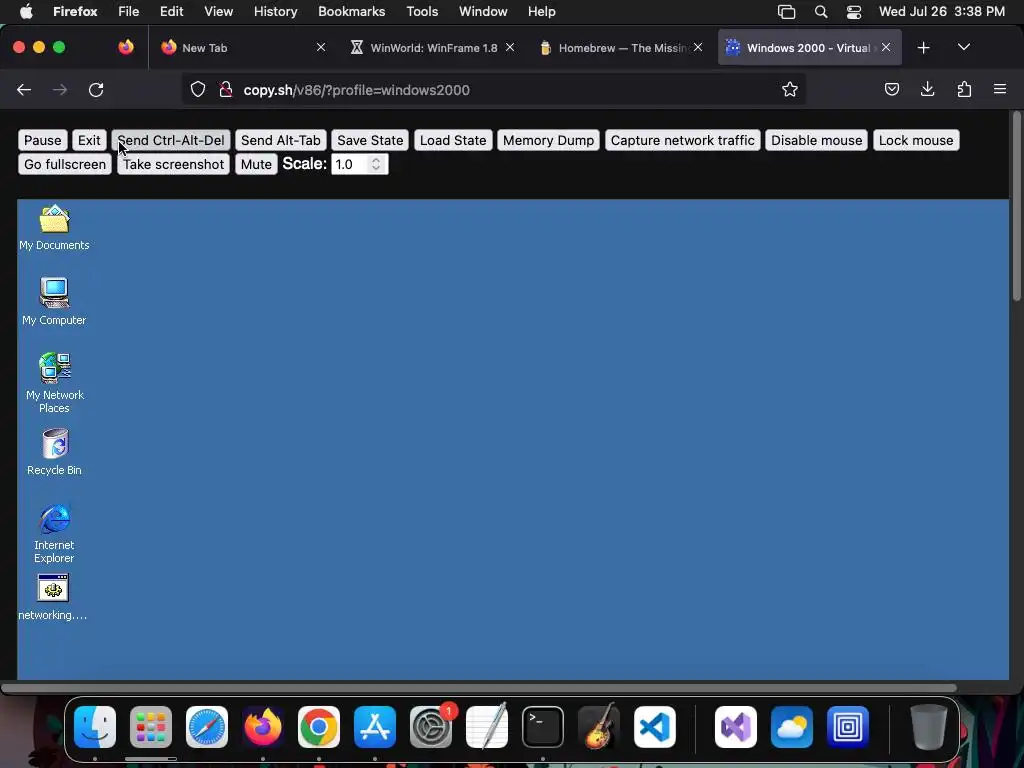Viewport: 1024px width, 768px height.
Task: Click the vertical page scrollbar
Action: point(1016,206)
